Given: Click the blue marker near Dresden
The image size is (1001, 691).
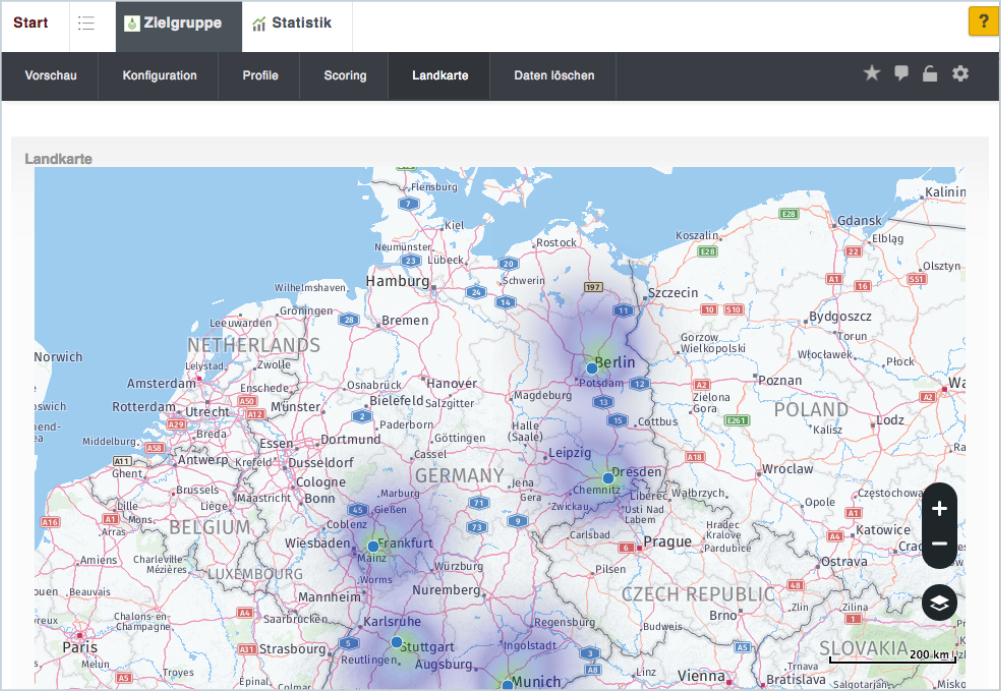Looking at the screenshot, I should 608,478.
